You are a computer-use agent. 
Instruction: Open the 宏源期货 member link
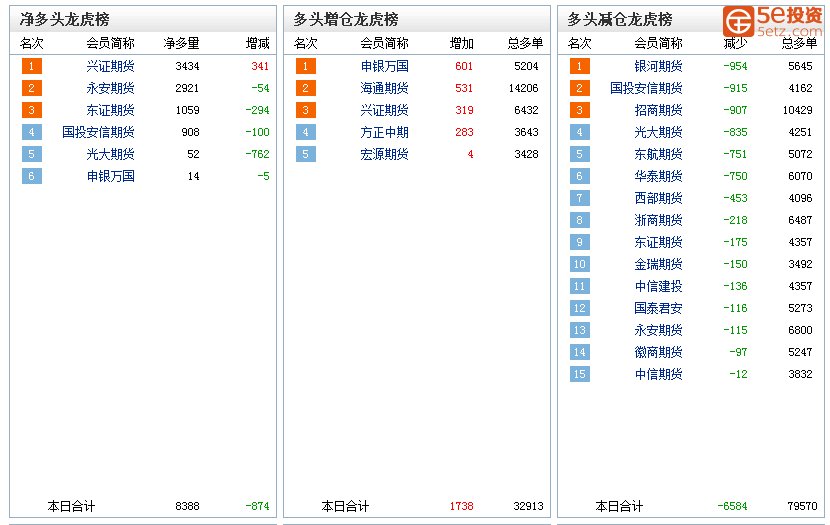(x=385, y=154)
